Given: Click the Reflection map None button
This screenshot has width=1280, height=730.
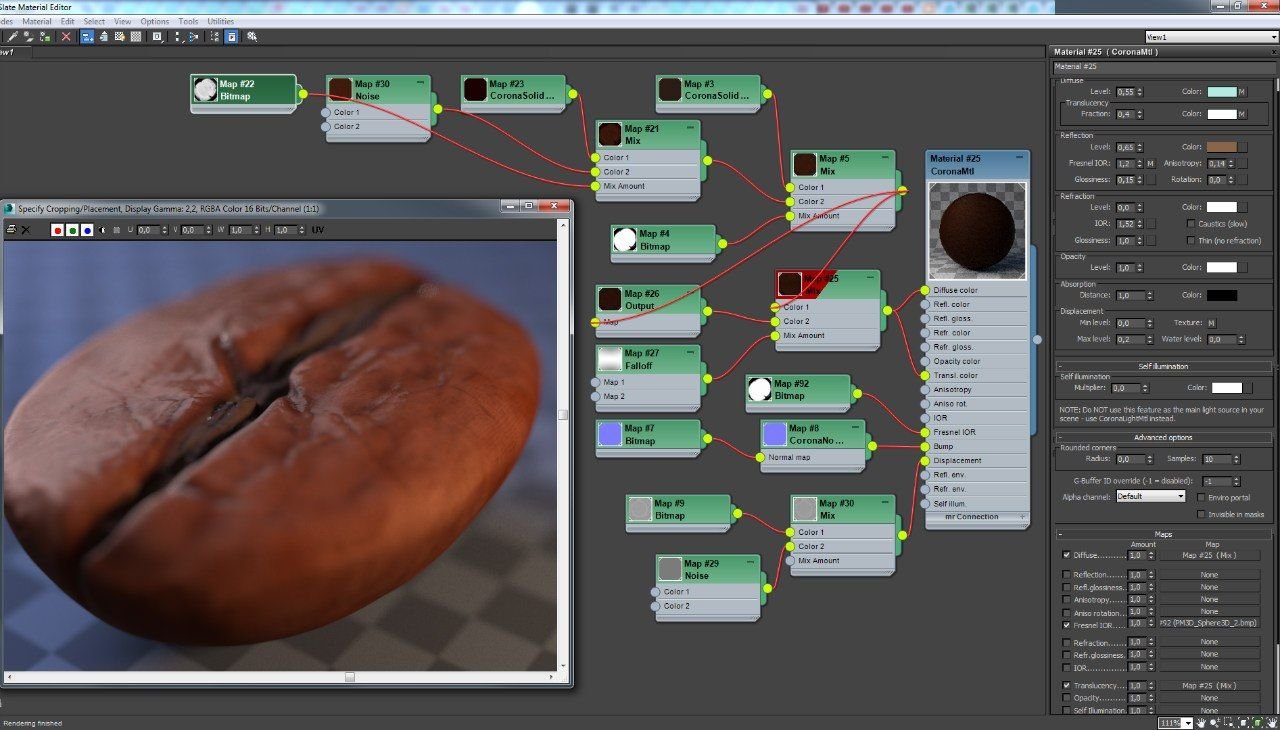Looking at the screenshot, I should (1209, 575).
